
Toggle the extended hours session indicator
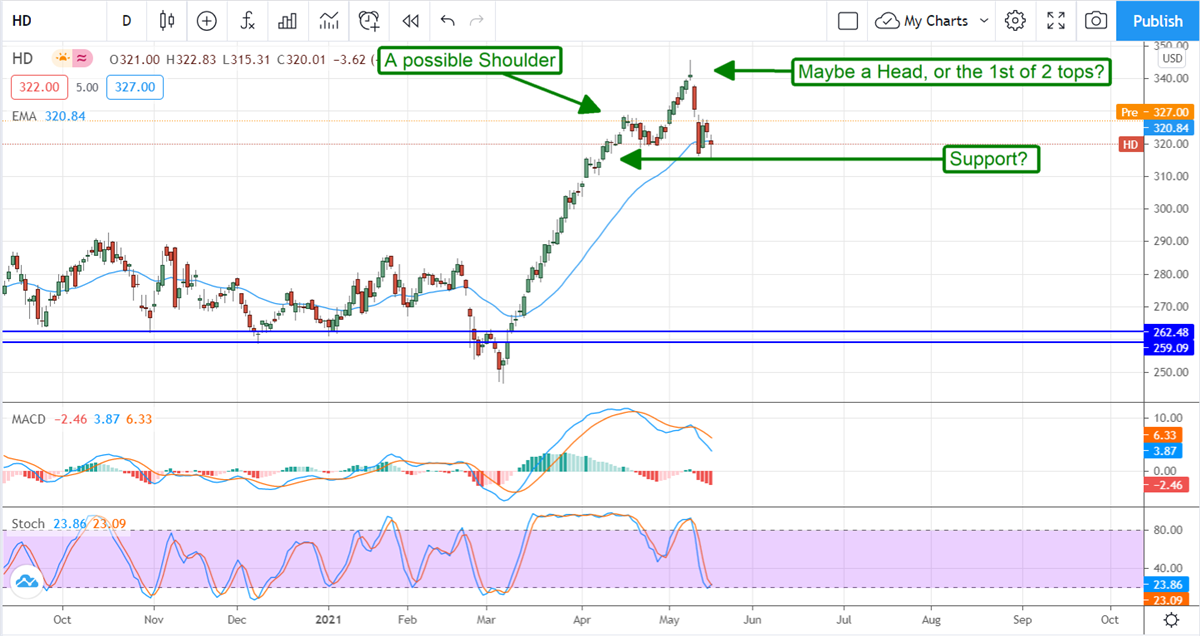(82, 58)
